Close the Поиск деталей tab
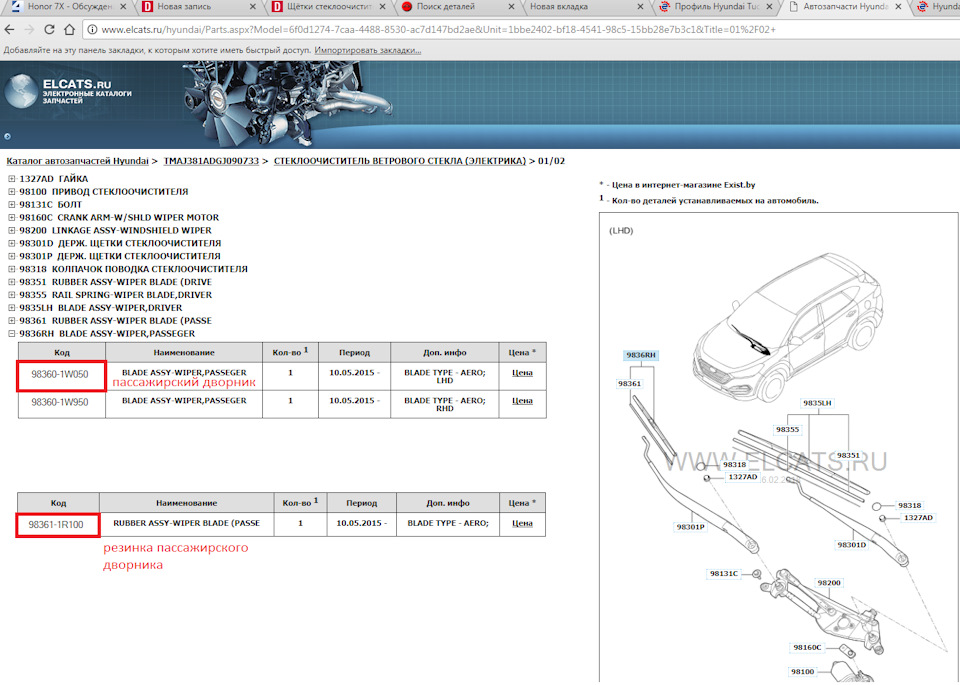The width and height of the screenshot is (960, 685). pos(511,7)
